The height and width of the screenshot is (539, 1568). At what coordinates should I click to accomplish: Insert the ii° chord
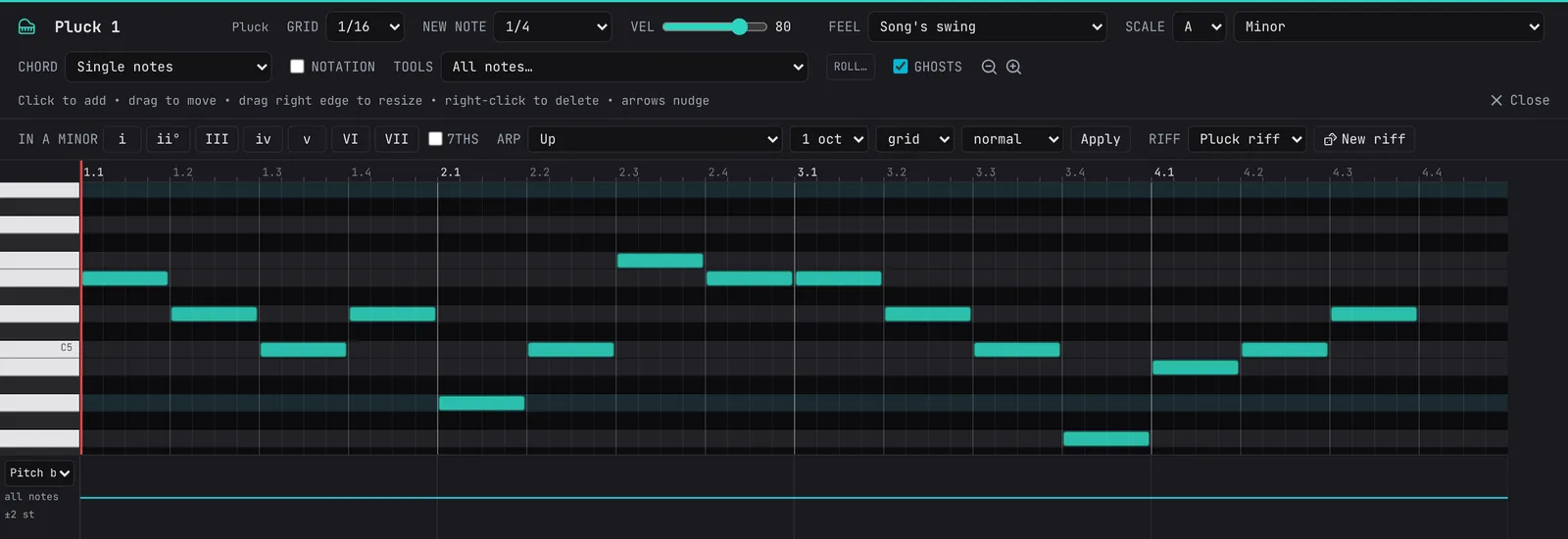[168, 139]
